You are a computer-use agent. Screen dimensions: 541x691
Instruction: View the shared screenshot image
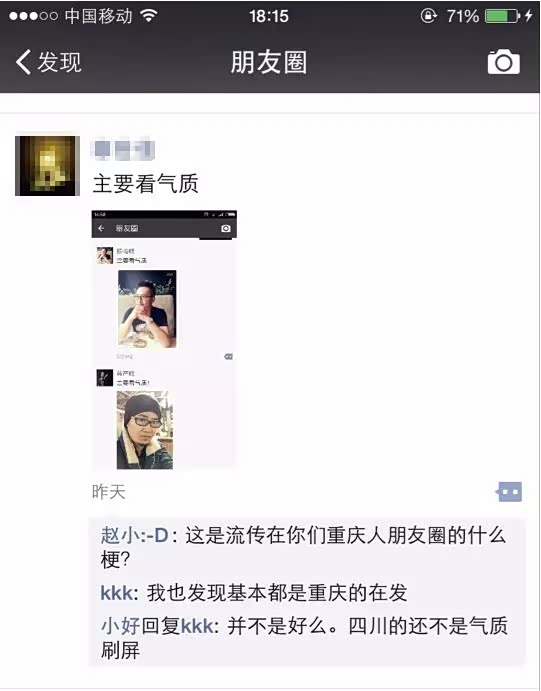(x=164, y=340)
